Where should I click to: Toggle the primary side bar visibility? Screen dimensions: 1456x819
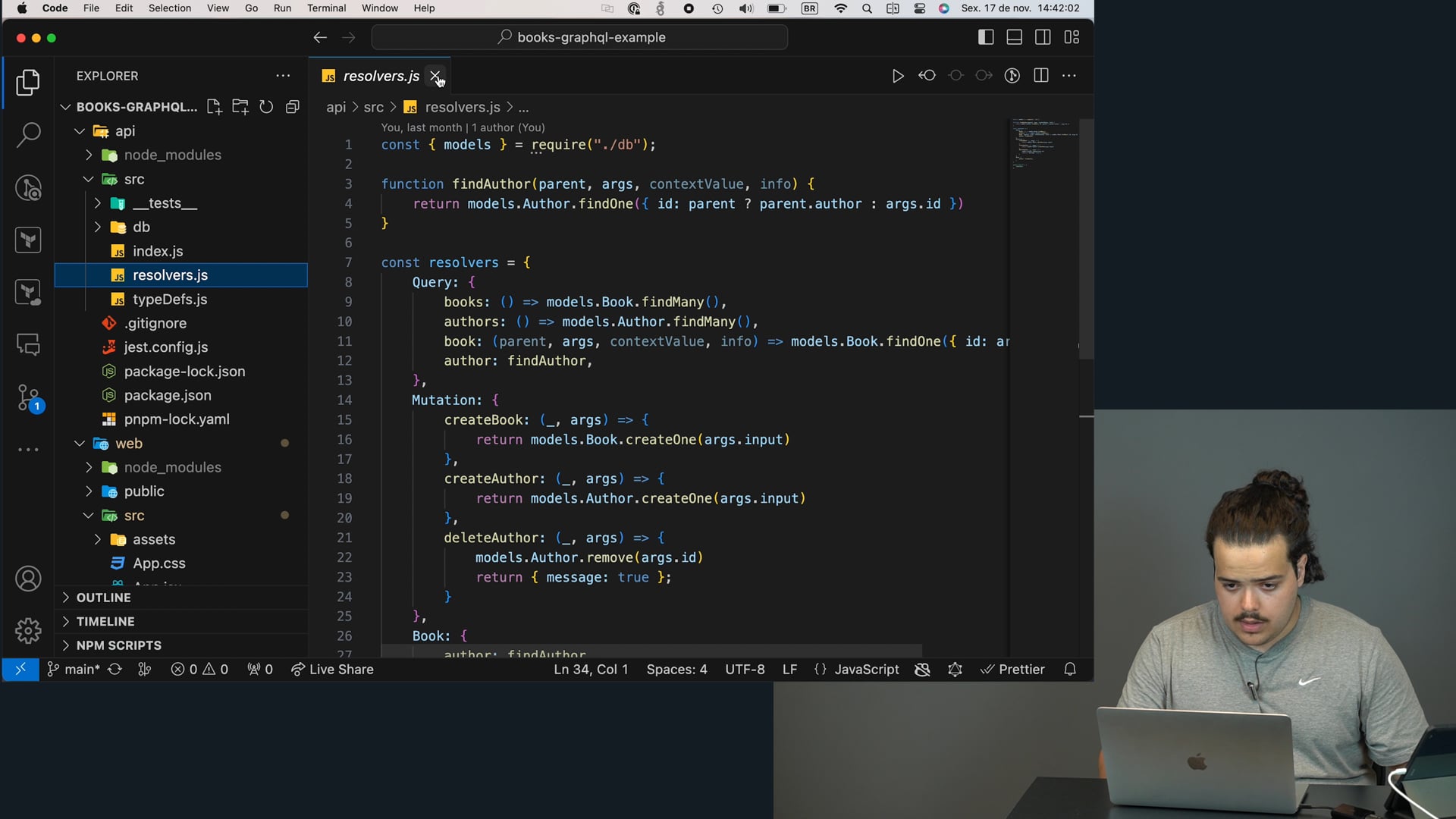[986, 37]
